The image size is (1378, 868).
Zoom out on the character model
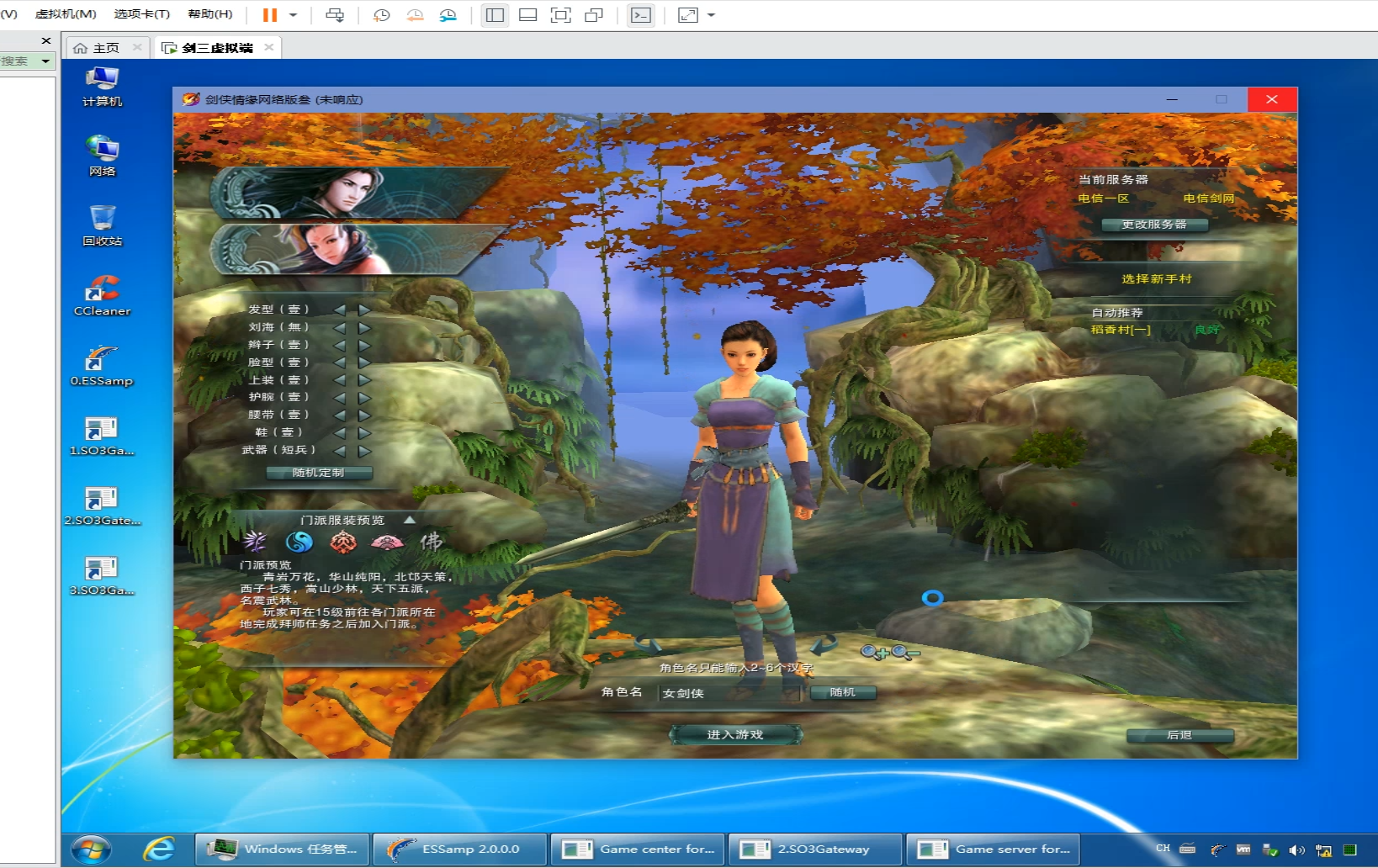[x=905, y=653]
